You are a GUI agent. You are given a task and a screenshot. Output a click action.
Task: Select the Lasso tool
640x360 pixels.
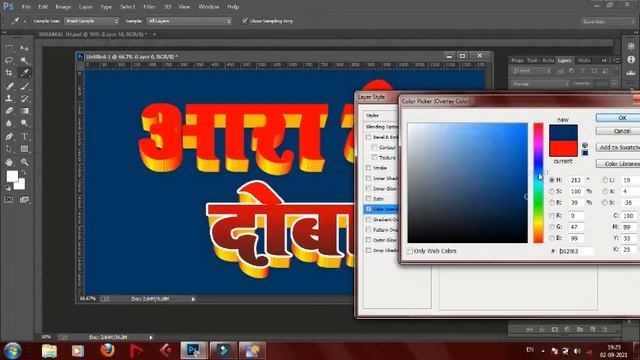click(9, 60)
